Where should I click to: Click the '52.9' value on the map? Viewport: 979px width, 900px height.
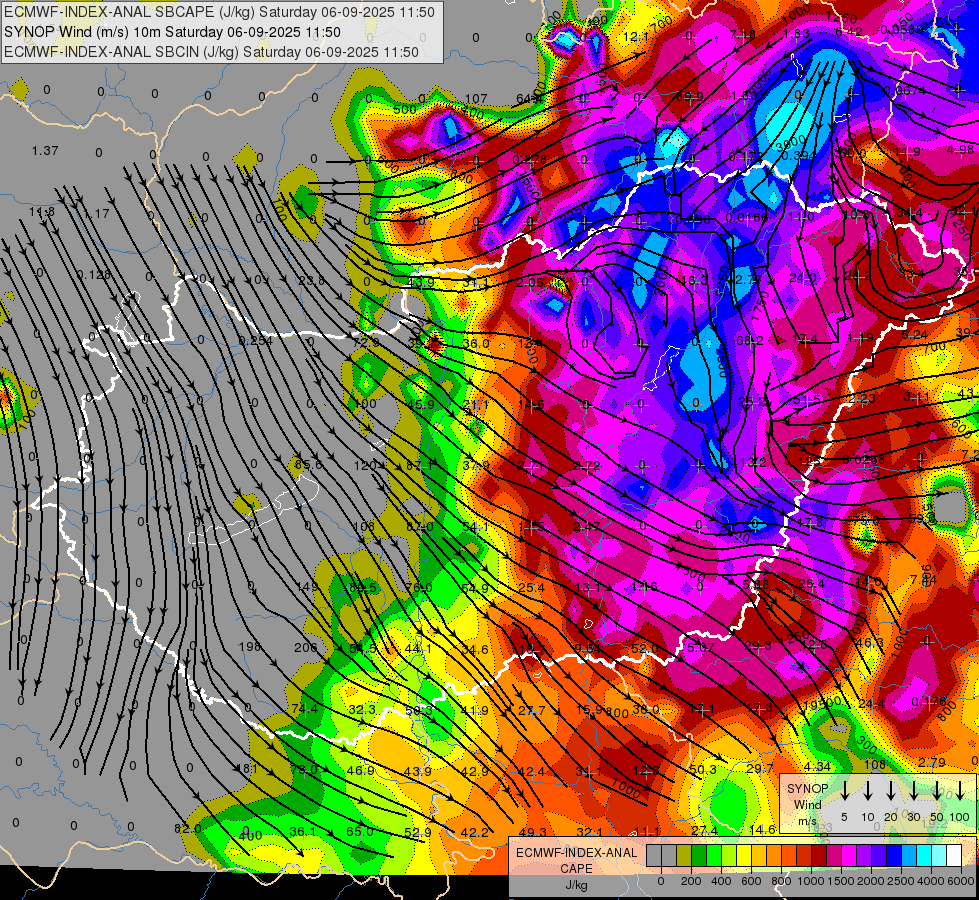(418, 833)
